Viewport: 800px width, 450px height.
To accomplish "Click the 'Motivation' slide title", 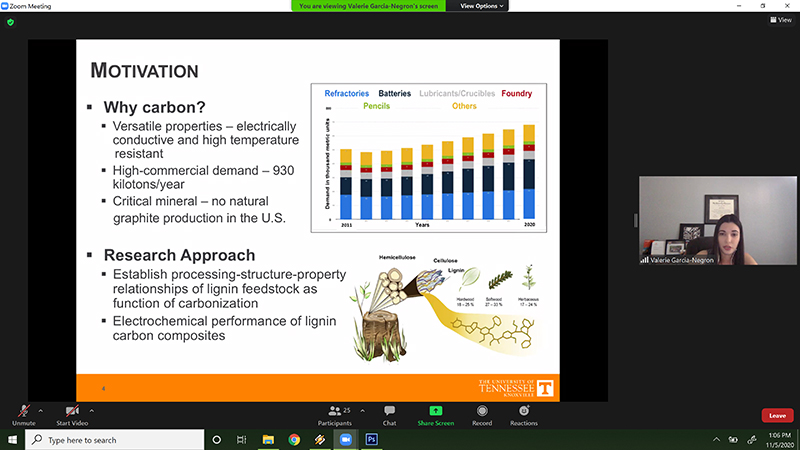I will coord(144,71).
